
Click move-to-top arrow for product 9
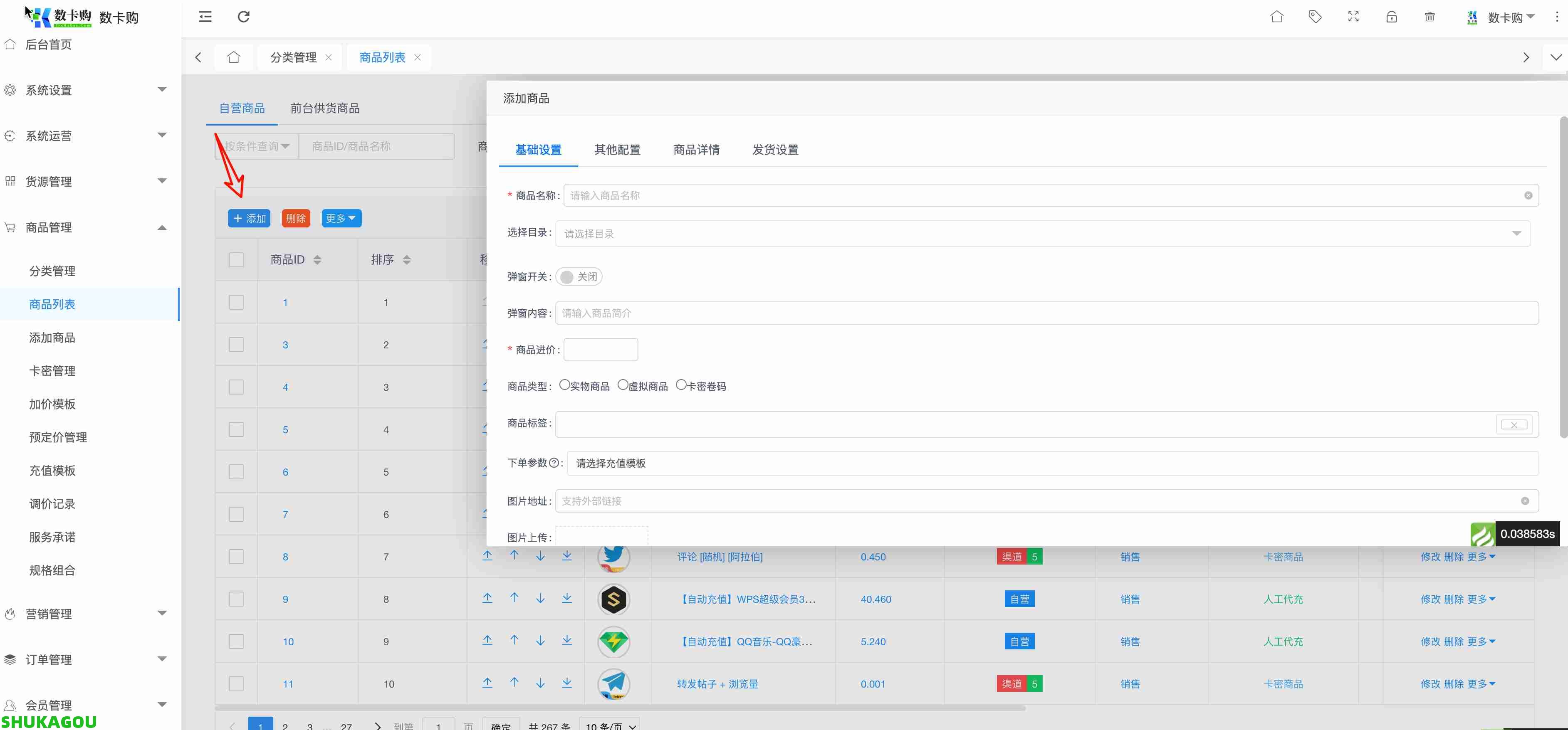click(487, 598)
